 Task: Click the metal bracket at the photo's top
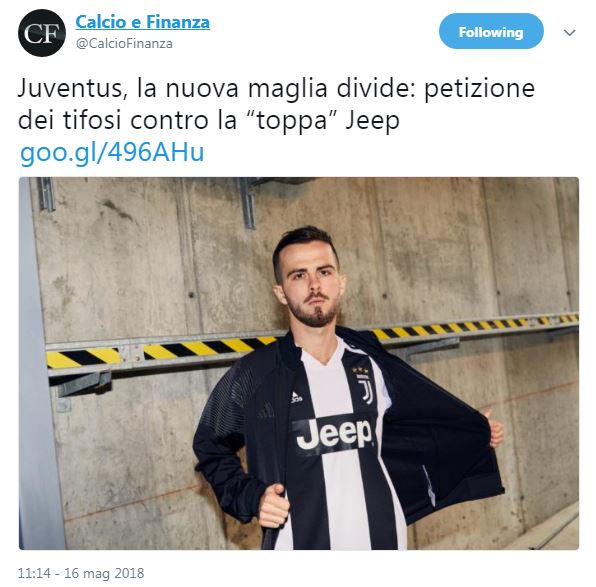(x=248, y=203)
